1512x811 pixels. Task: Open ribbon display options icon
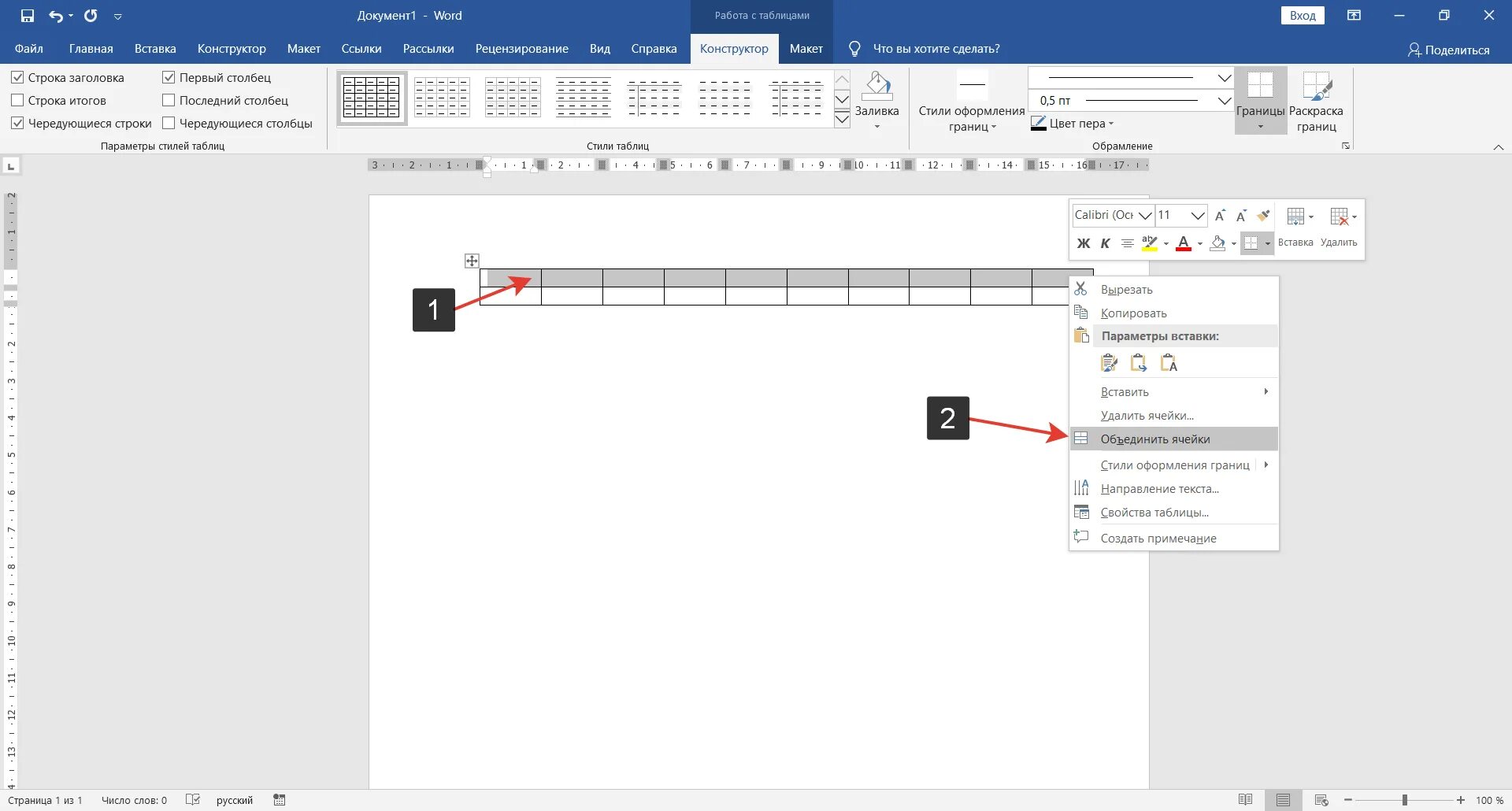tap(1354, 16)
